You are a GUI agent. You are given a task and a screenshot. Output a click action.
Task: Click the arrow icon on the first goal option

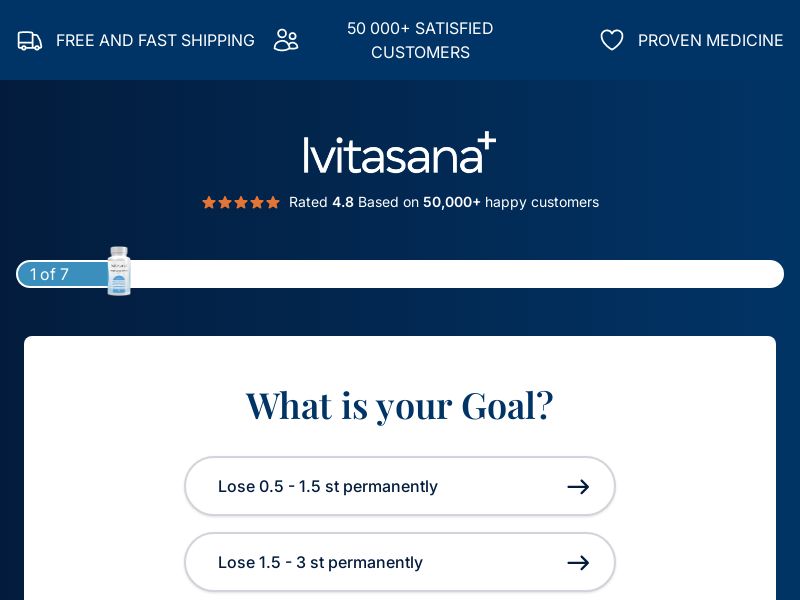pyautogui.click(x=578, y=487)
